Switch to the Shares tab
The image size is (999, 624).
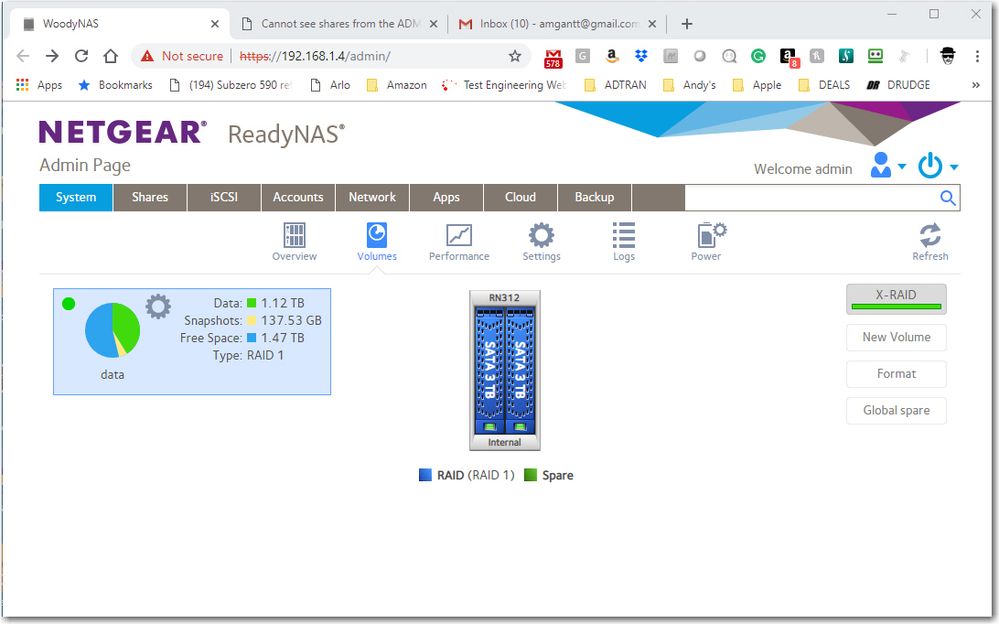150,197
